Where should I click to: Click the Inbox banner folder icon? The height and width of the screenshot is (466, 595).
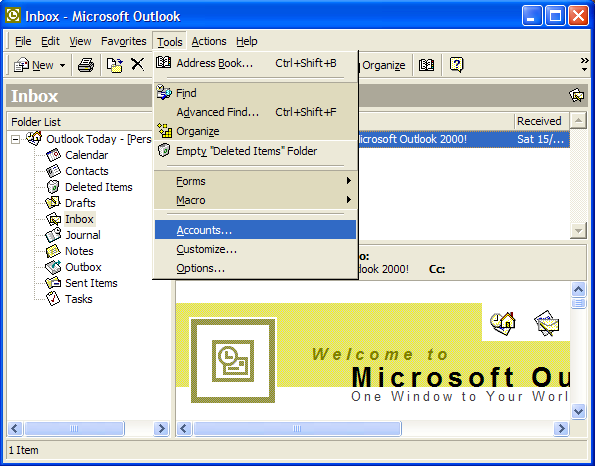tap(576, 95)
